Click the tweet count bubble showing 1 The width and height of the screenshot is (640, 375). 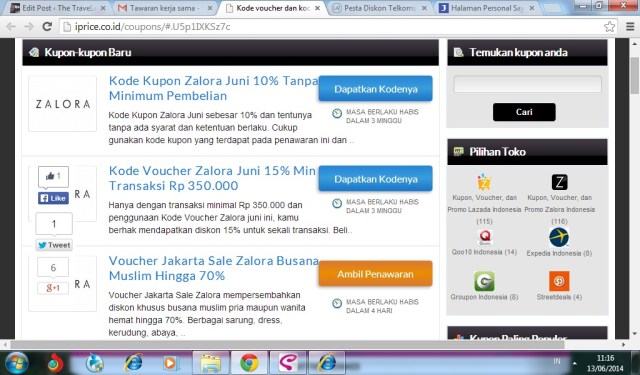click(x=54, y=224)
